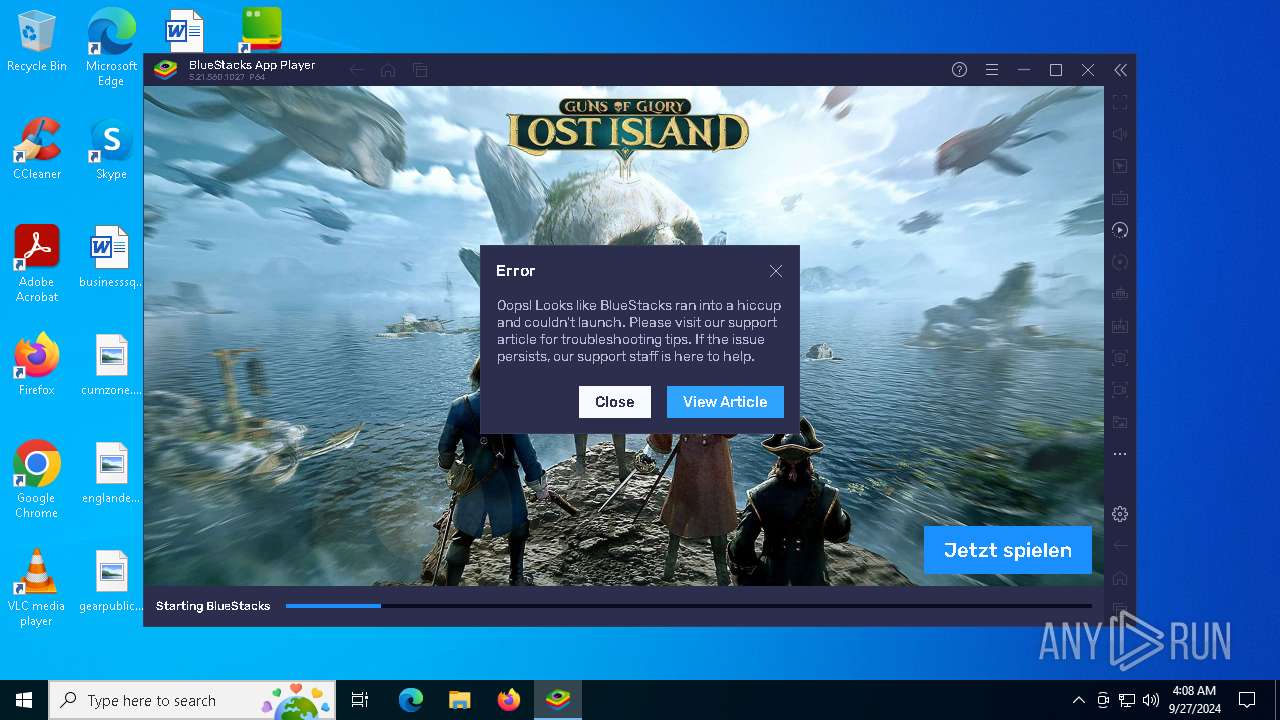Click the circular sync arrows icon below the play icon
The image size is (1280, 720).
pos(1120,262)
